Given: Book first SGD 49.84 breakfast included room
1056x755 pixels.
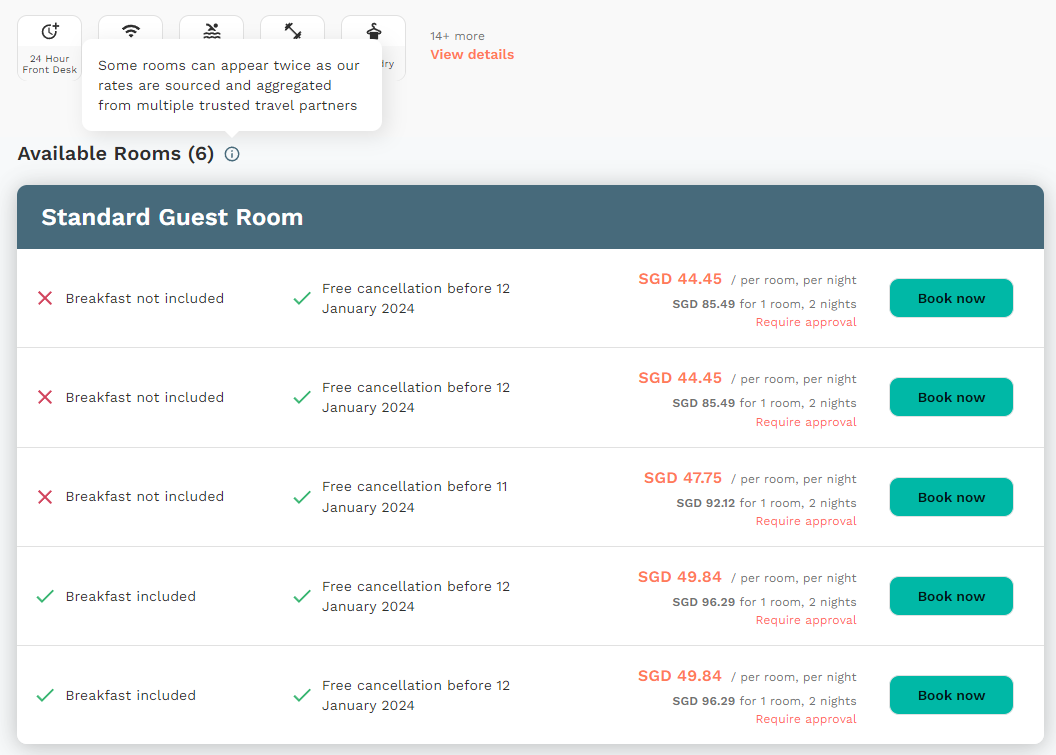Looking at the screenshot, I should (951, 596).
